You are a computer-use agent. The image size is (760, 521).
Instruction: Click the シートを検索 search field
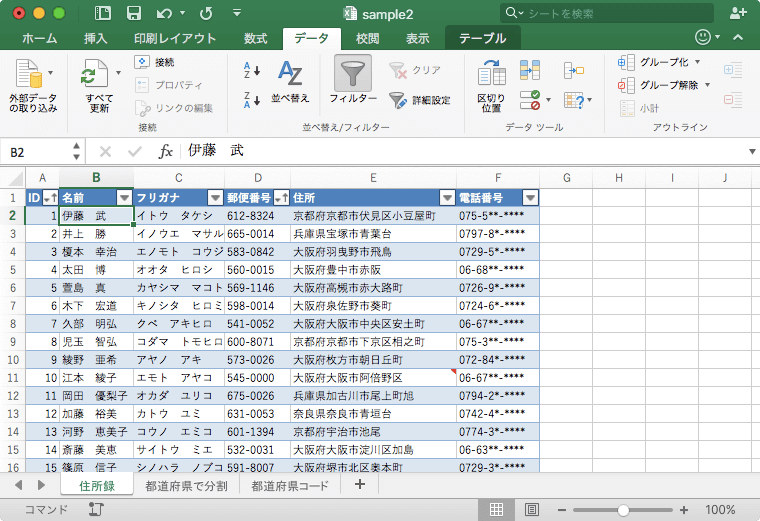(607, 13)
